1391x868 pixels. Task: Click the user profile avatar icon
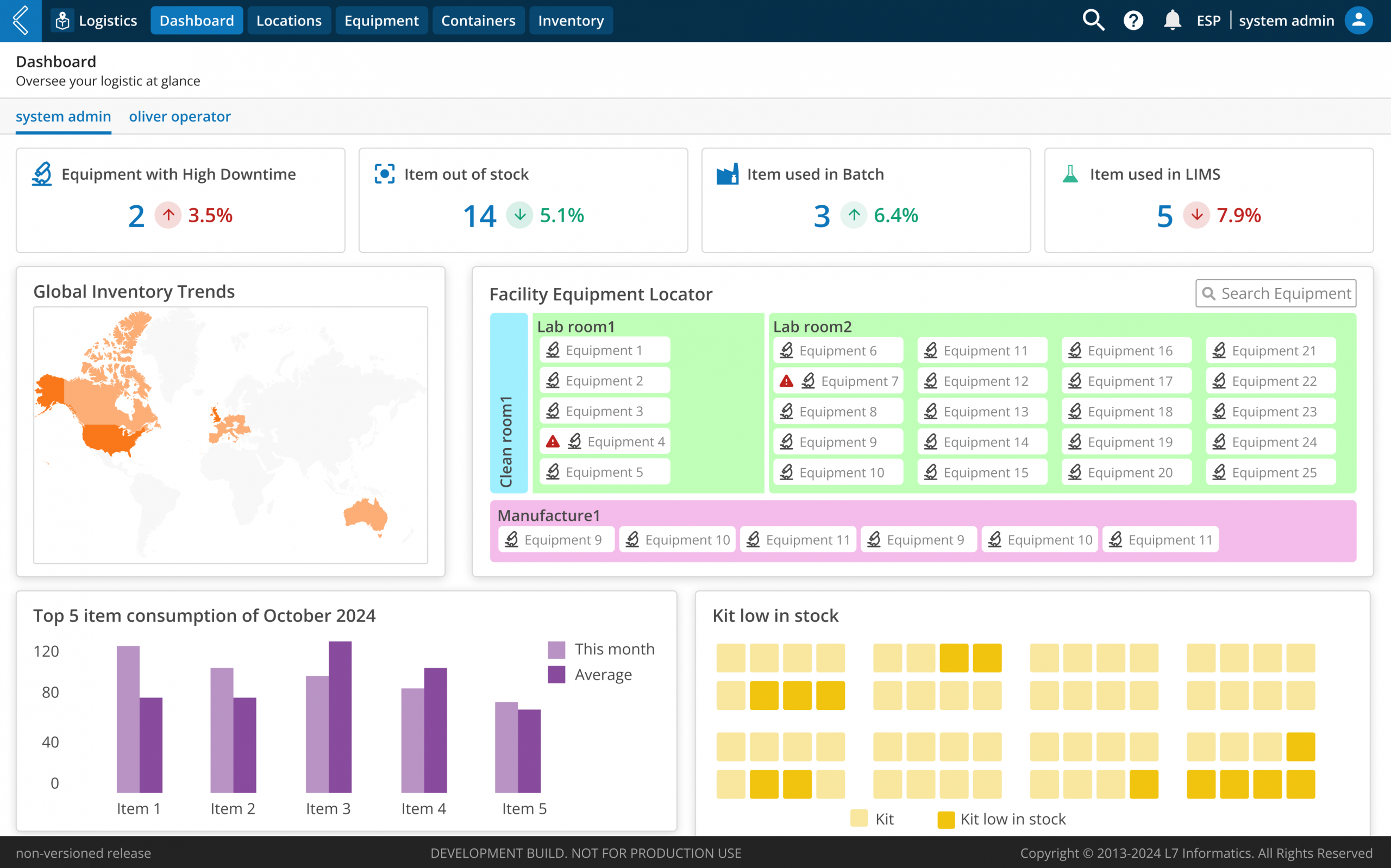[x=1358, y=21]
